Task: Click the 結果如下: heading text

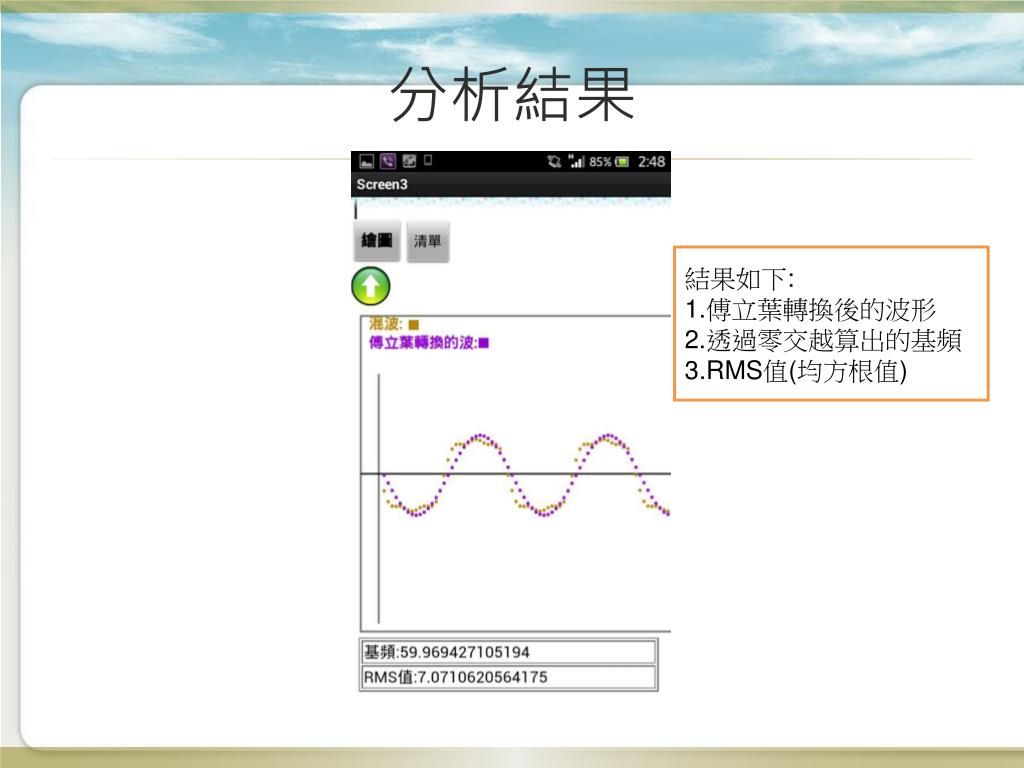Action: 739,279
